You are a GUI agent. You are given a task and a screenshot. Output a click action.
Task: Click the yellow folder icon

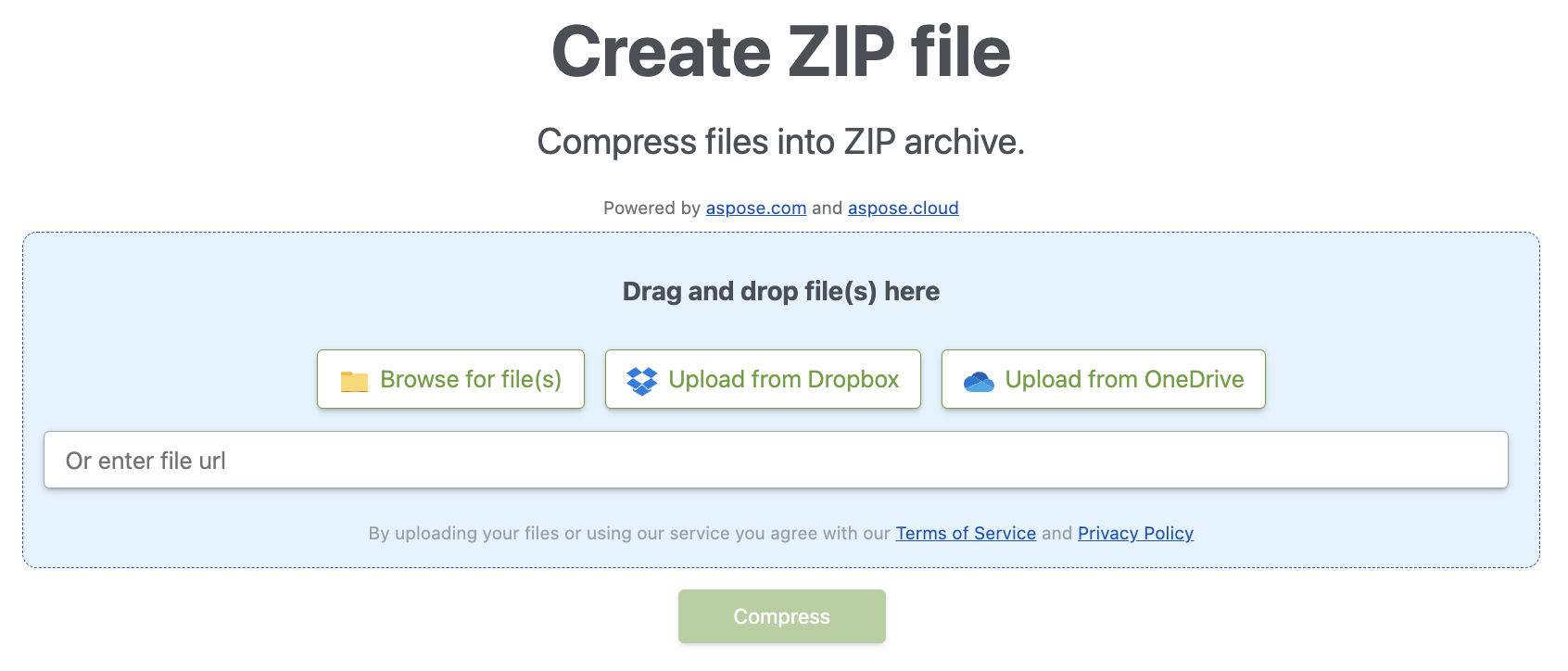pos(354,381)
